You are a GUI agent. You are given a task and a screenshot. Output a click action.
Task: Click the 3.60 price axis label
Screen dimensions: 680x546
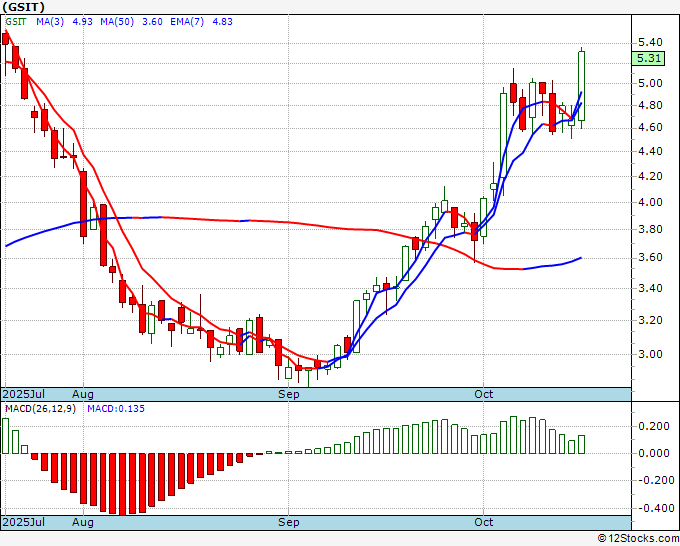coord(650,258)
